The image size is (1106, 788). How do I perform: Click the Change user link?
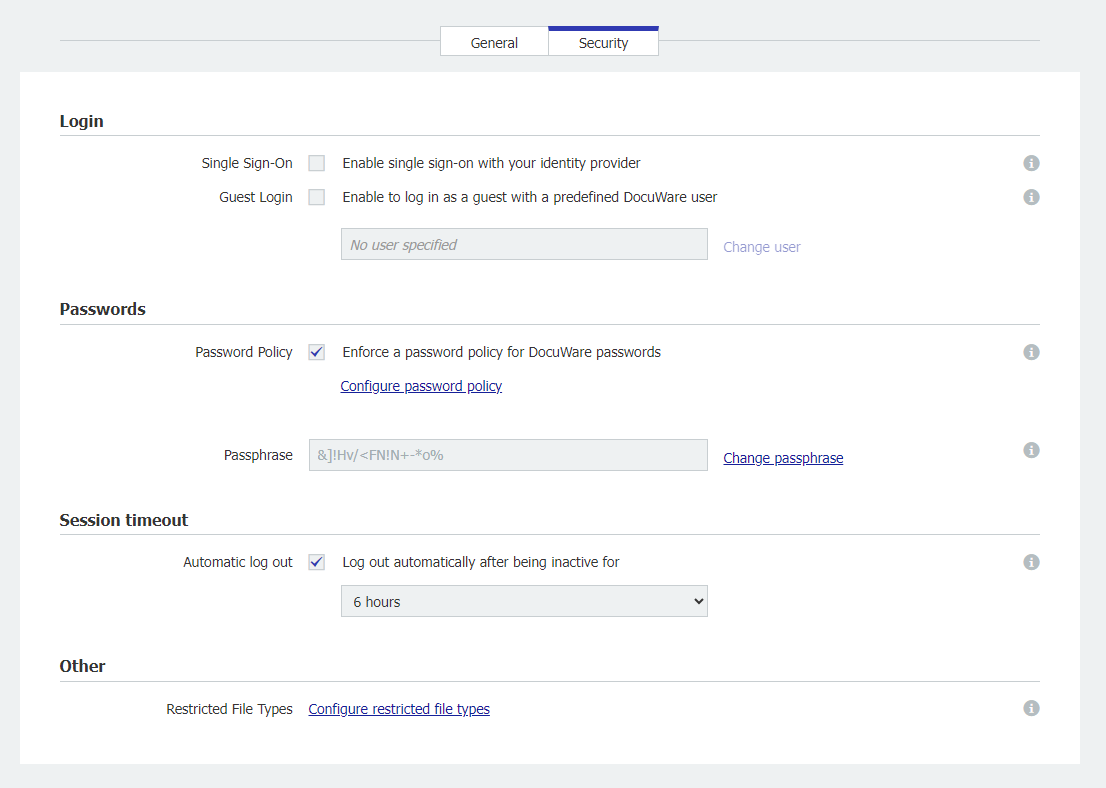(762, 247)
